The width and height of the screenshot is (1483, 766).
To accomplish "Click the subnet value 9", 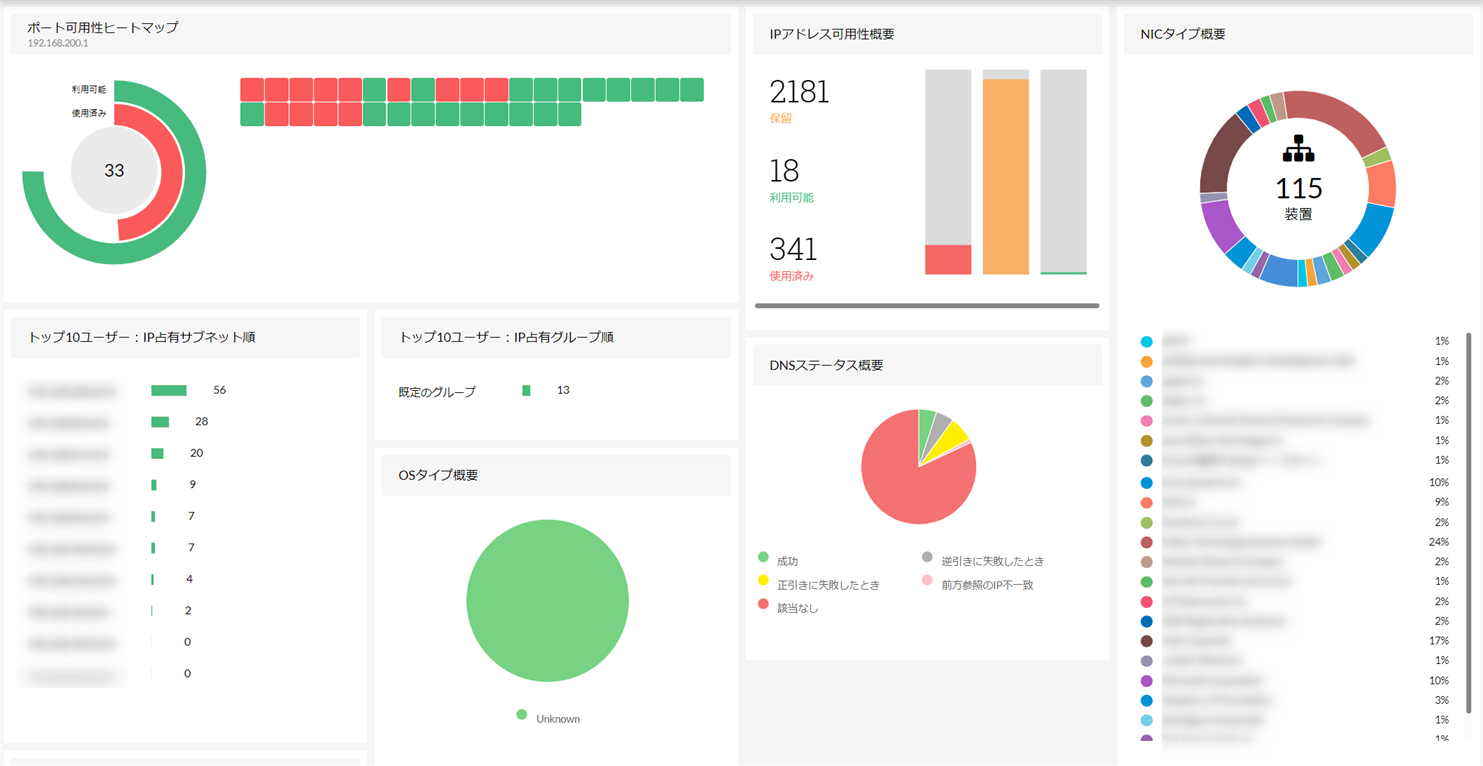I will tap(192, 484).
